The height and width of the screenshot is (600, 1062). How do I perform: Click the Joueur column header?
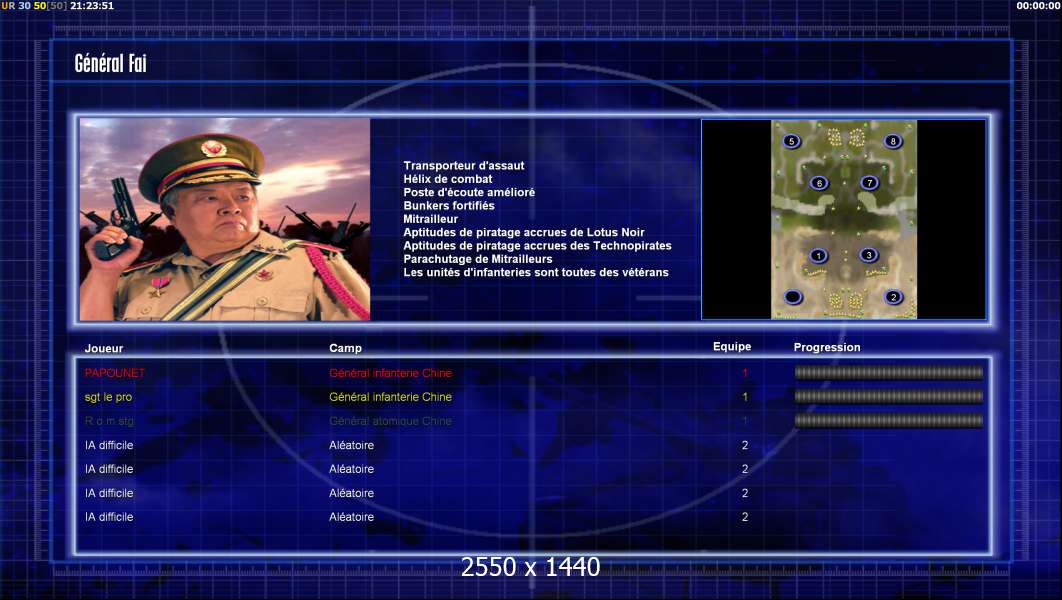coord(104,348)
